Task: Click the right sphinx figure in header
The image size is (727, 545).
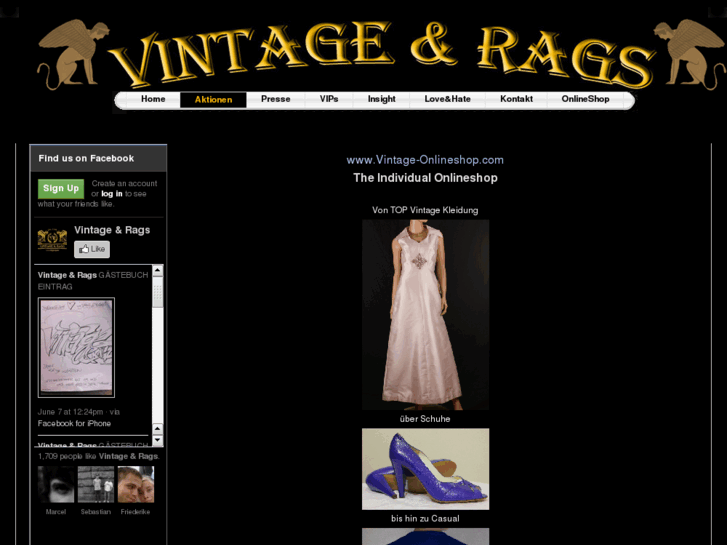Action: tap(690, 55)
